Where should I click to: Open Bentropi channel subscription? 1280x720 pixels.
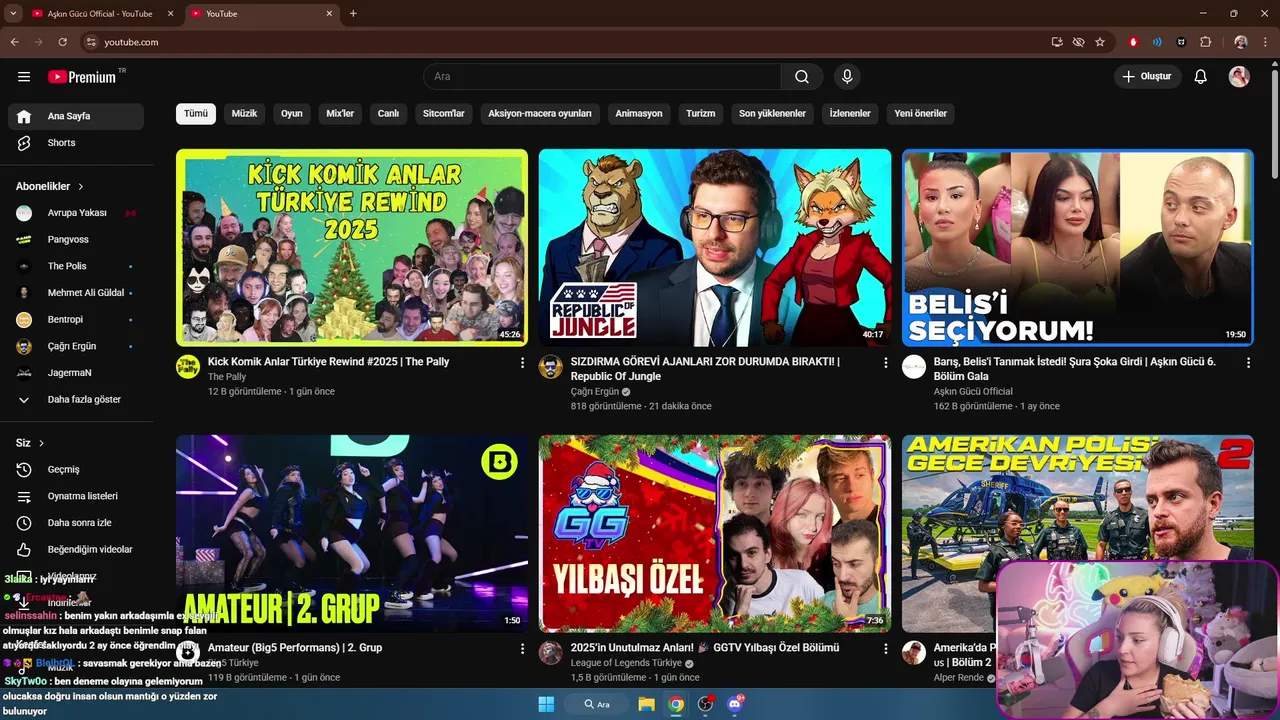[x=76, y=320]
